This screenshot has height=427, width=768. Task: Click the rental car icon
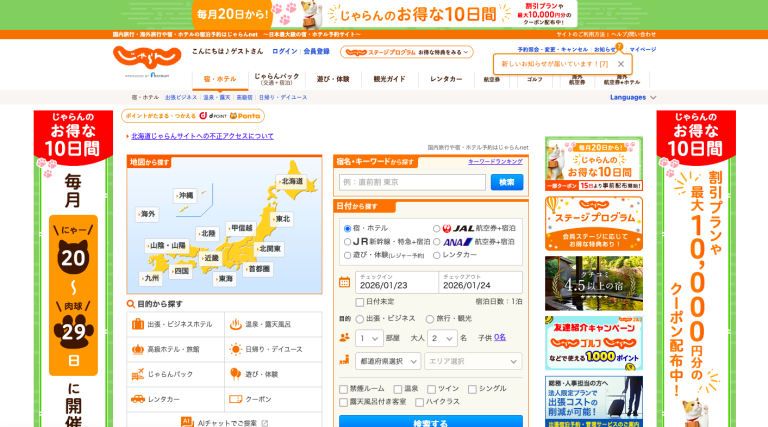pyautogui.click(x=138, y=399)
